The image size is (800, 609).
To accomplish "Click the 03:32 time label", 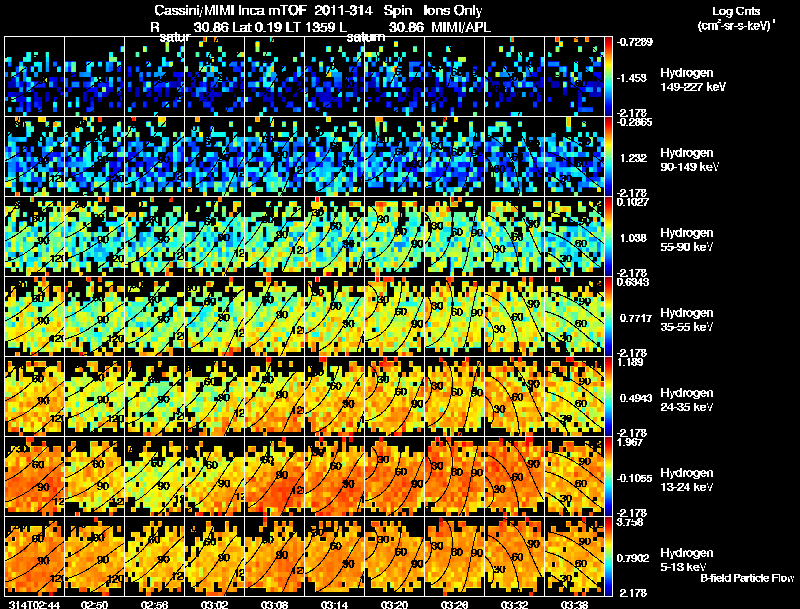I will [x=514, y=604].
